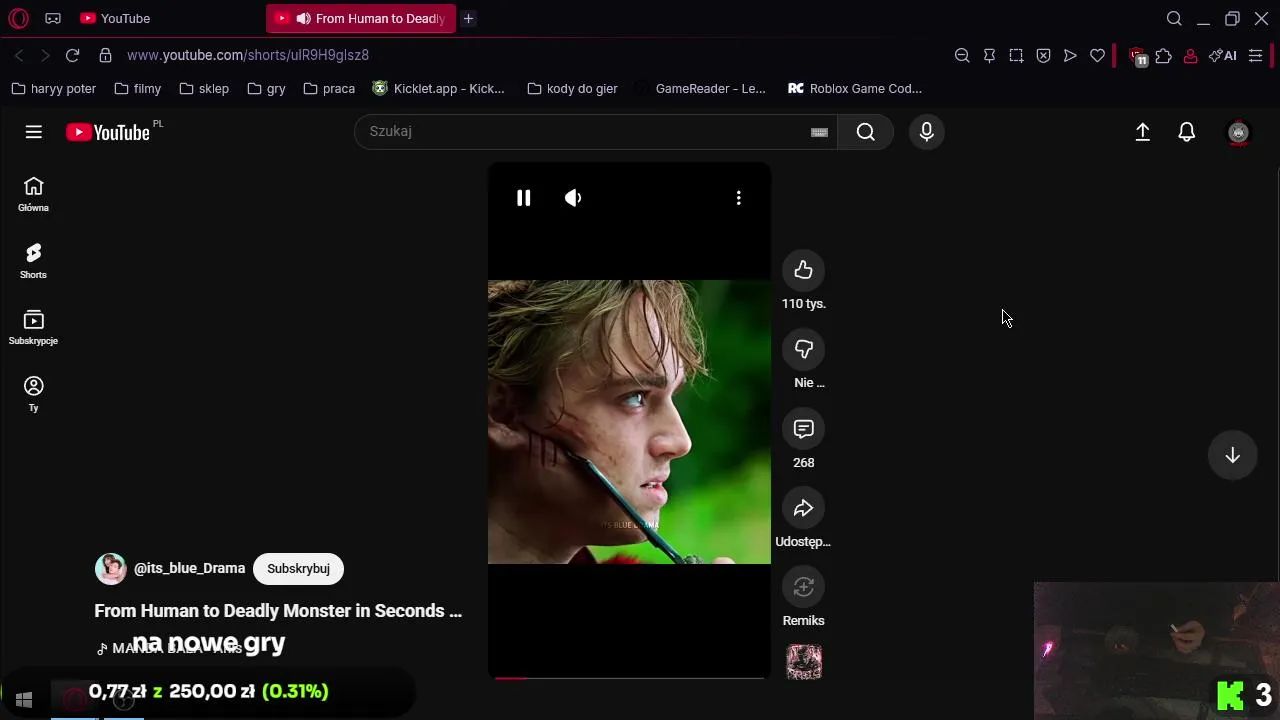Open Shorts in the sidebar

point(33,261)
